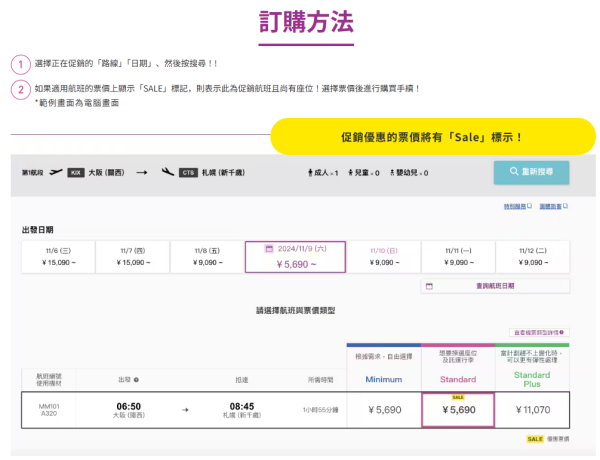Click the magnifier icon in 重新搜尋 button
The image size is (600, 460).
pyautogui.click(x=514, y=171)
